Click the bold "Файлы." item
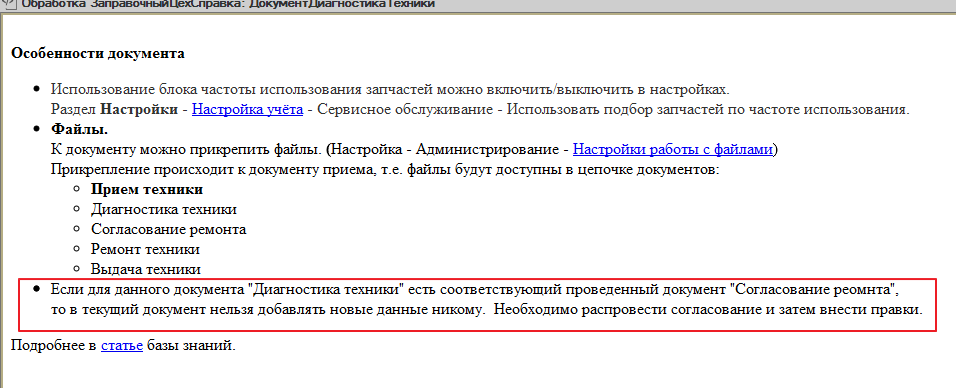Image resolution: width=956 pixels, height=388 pixels. click(79, 129)
